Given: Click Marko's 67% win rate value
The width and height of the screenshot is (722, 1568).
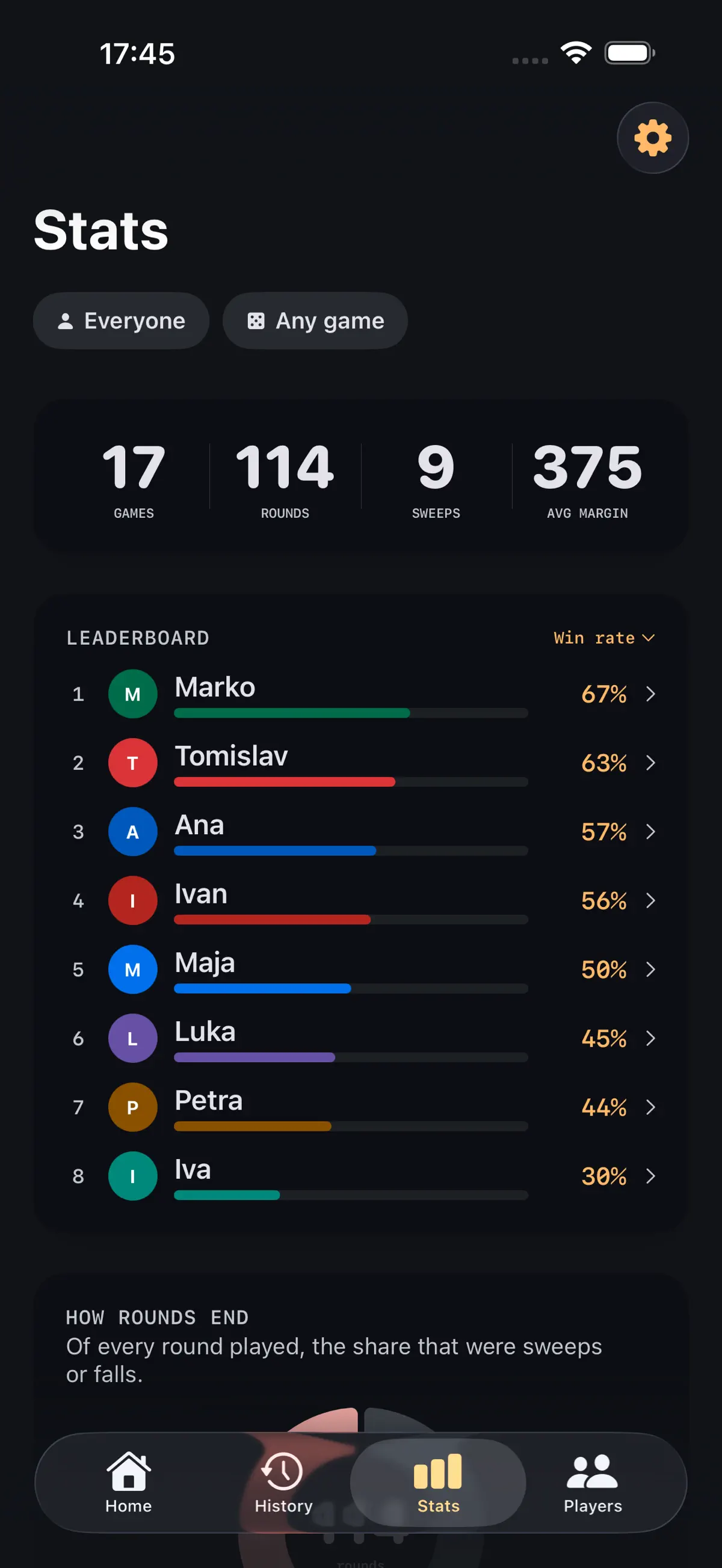Looking at the screenshot, I should click(604, 694).
